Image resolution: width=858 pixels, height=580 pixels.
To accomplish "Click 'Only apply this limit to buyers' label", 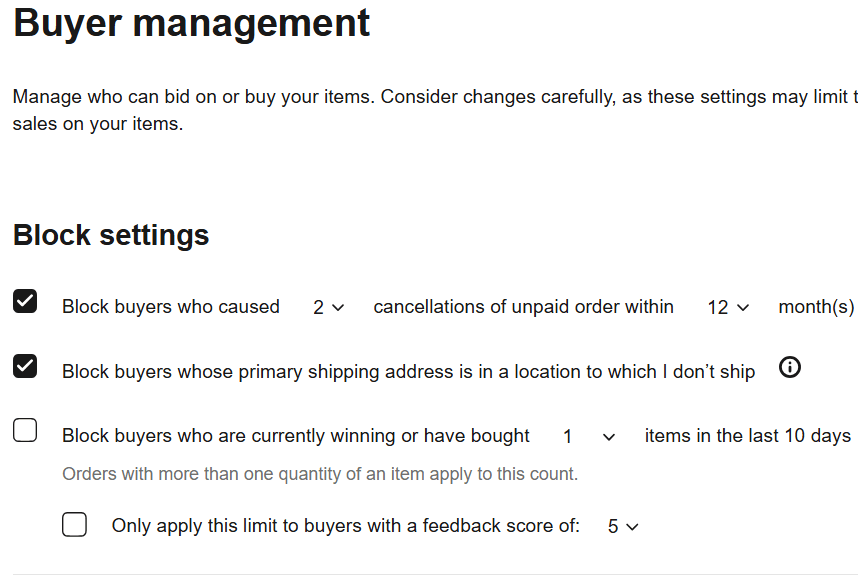I will (345, 526).
